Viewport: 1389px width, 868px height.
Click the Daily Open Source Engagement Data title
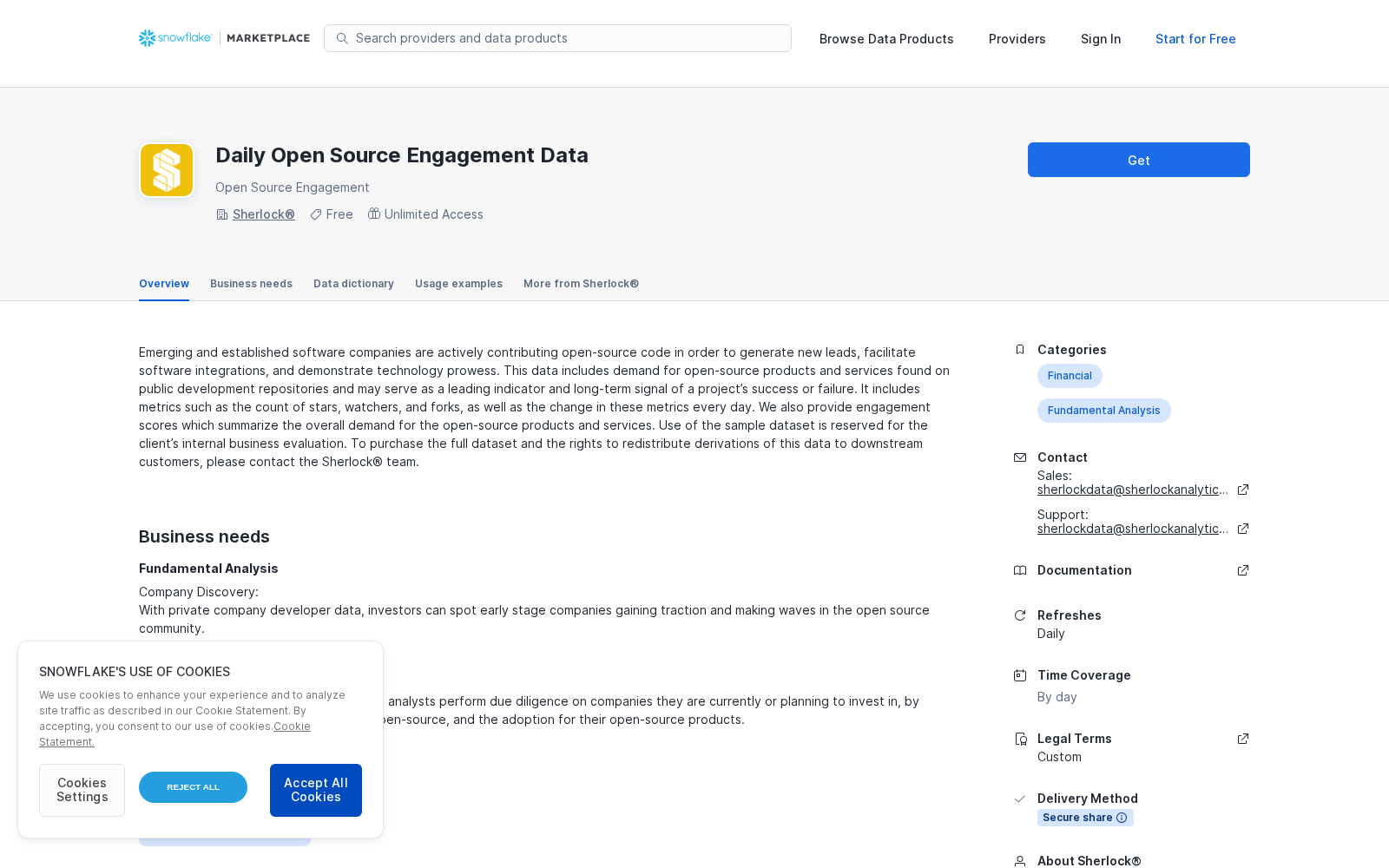coord(402,155)
